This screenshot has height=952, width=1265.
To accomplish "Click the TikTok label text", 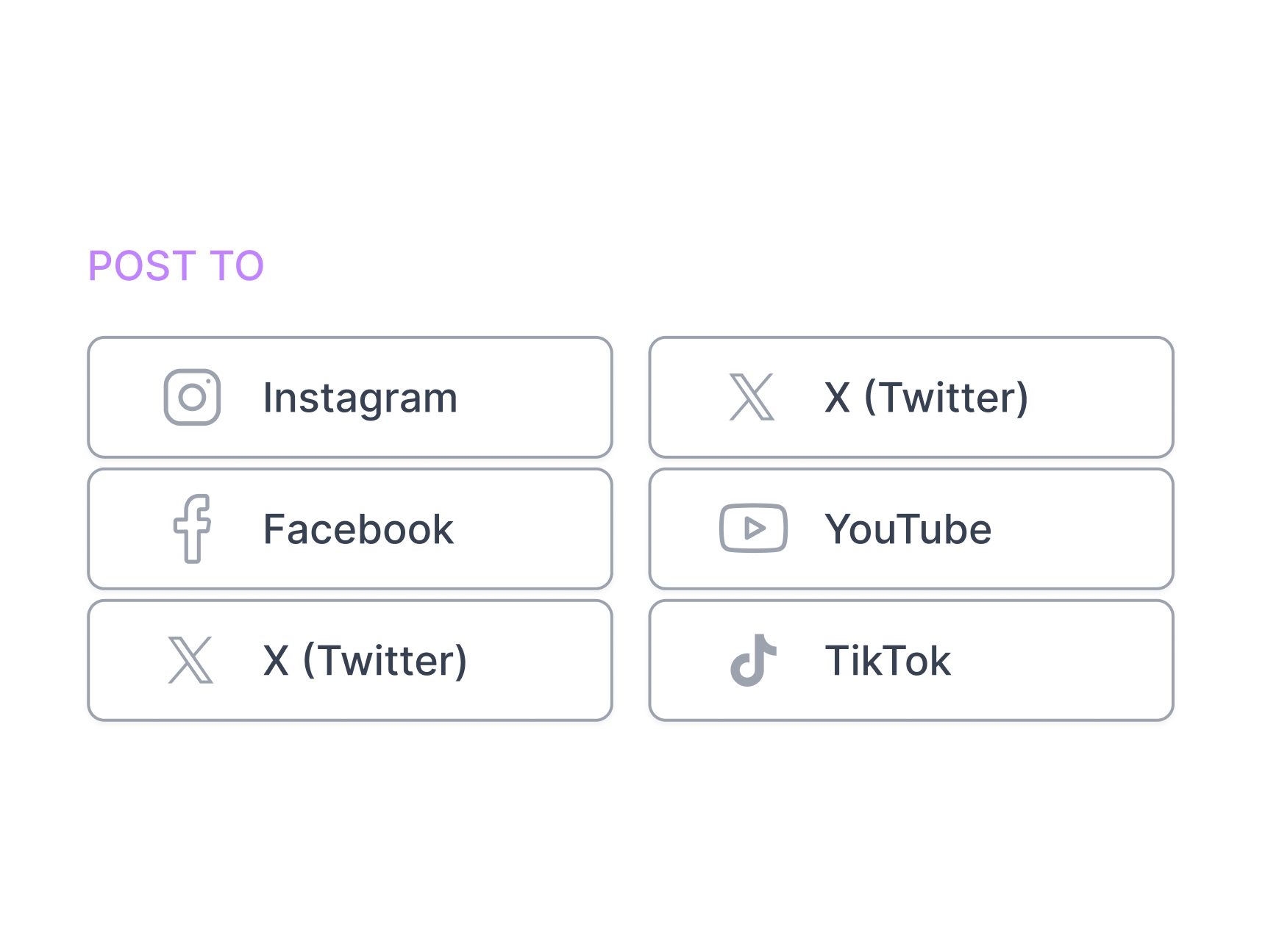I will tap(888, 659).
